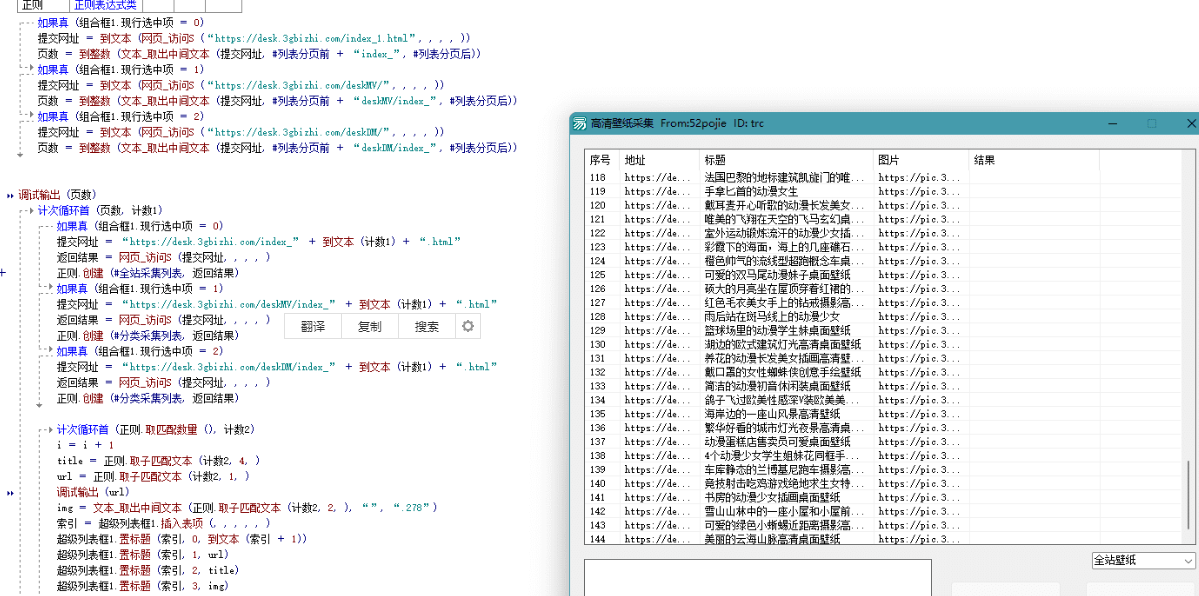Click the gear settings icon in popup toolbar
The width and height of the screenshot is (1199, 596).
(x=467, y=327)
